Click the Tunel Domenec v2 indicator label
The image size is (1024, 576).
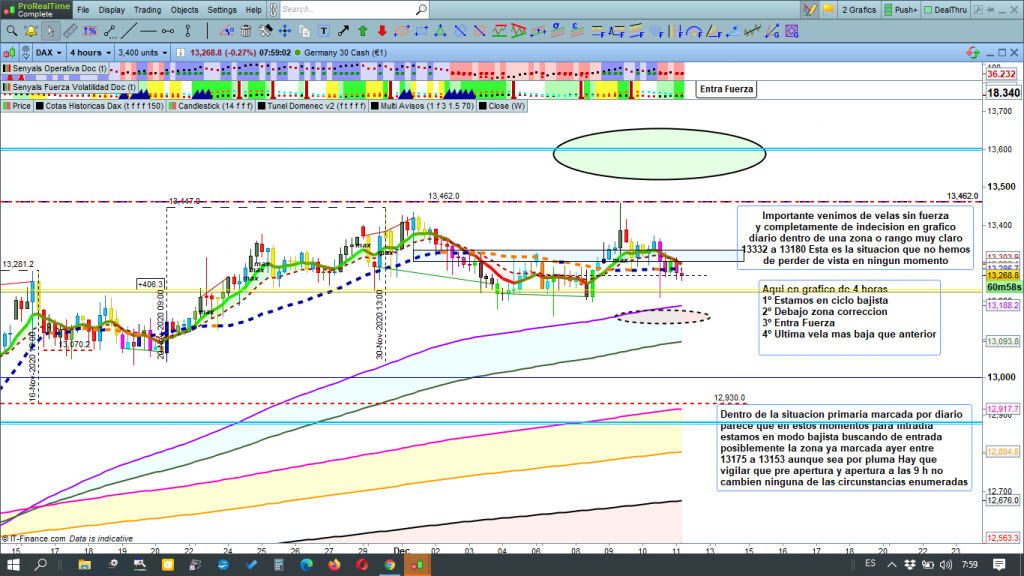pyautogui.click(x=313, y=104)
